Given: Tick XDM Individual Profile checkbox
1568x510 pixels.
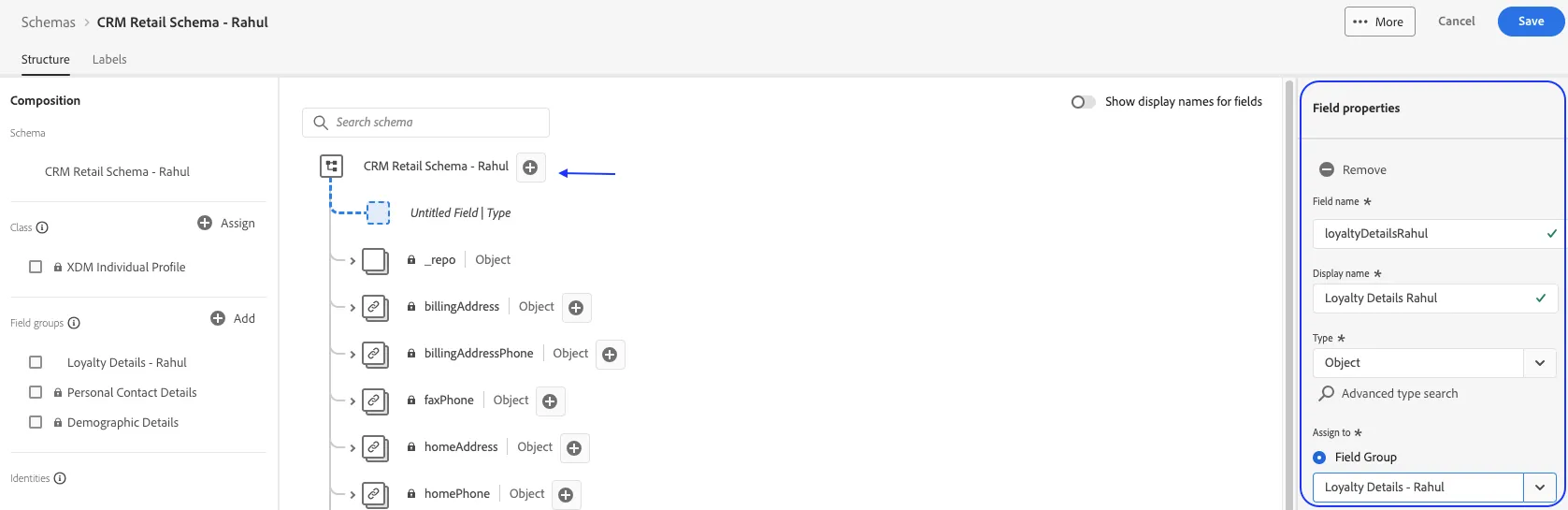Looking at the screenshot, I should pyautogui.click(x=36, y=267).
